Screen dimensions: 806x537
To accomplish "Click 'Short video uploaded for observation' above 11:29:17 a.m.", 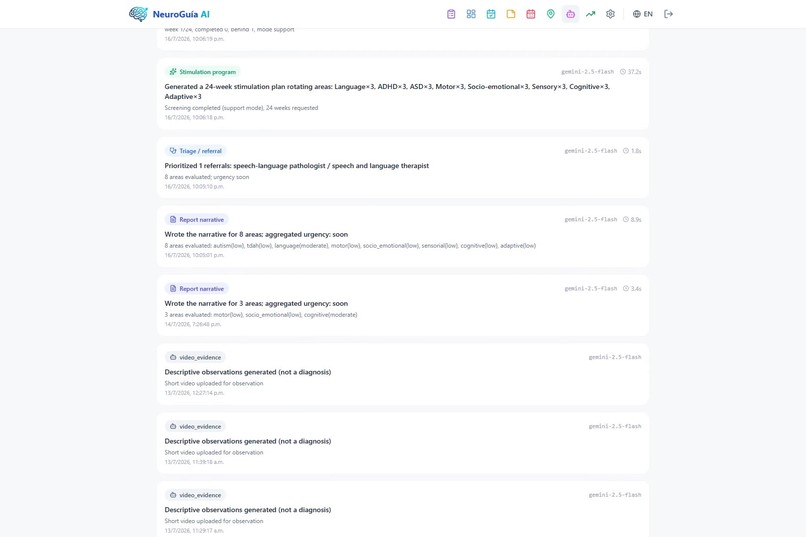I will point(214,521).
